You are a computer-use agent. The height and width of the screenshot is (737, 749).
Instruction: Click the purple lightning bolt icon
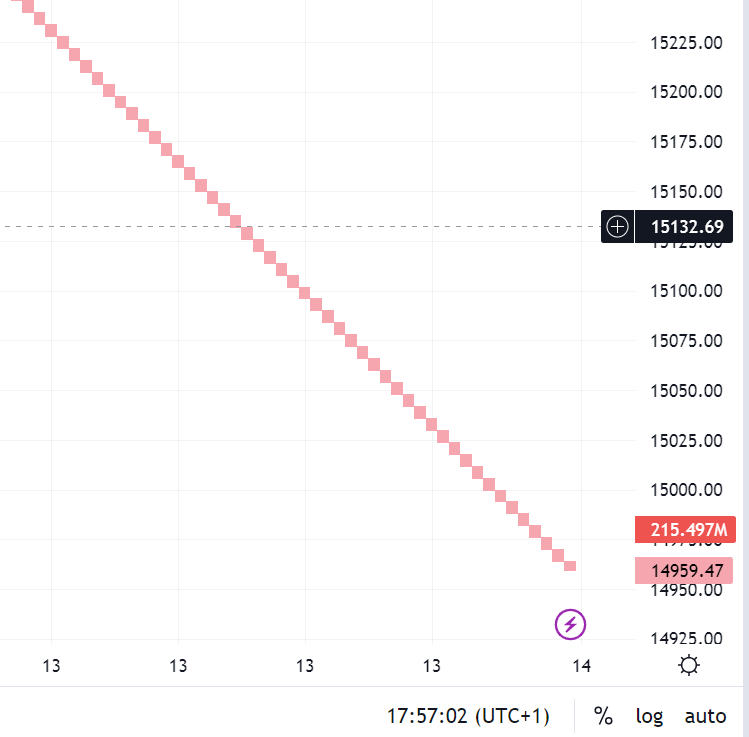(x=571, y=625)
